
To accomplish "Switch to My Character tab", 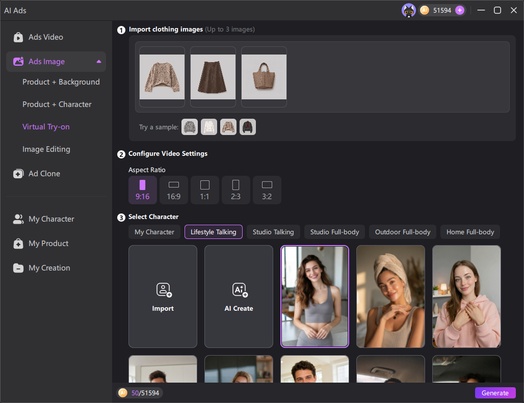I will click(154, 232).
